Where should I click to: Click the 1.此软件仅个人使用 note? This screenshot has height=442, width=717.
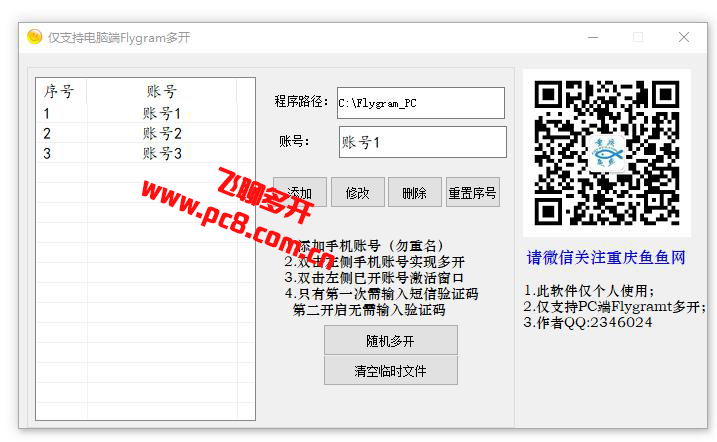coord(590,290)
